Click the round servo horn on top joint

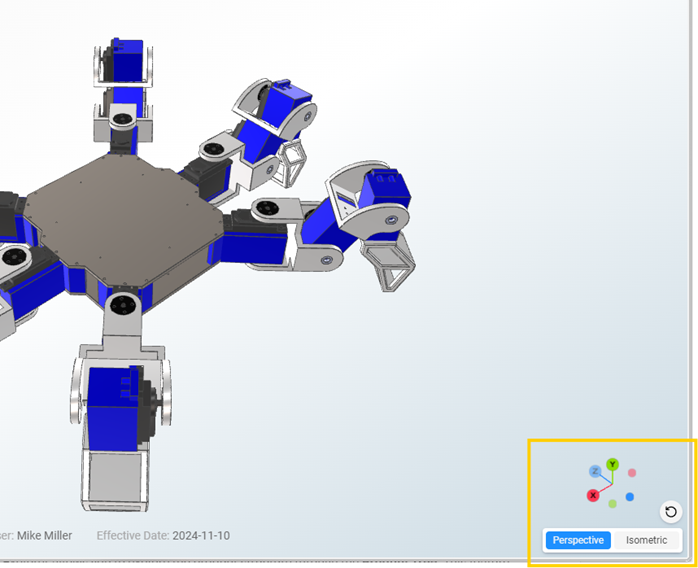point(122,120)
